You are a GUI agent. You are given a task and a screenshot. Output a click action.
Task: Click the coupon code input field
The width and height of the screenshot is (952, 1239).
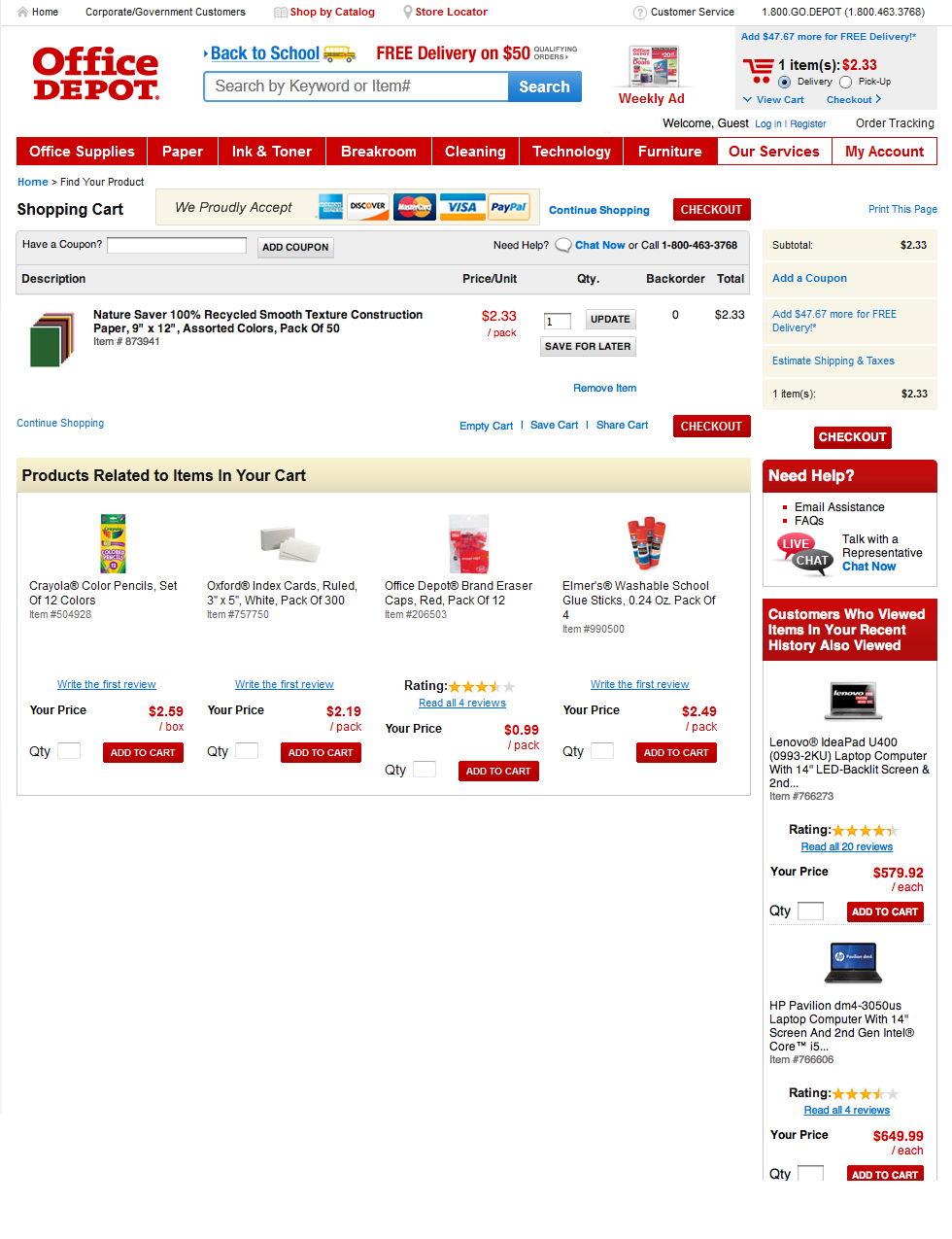pyautogui.click(x=177, y=246)
